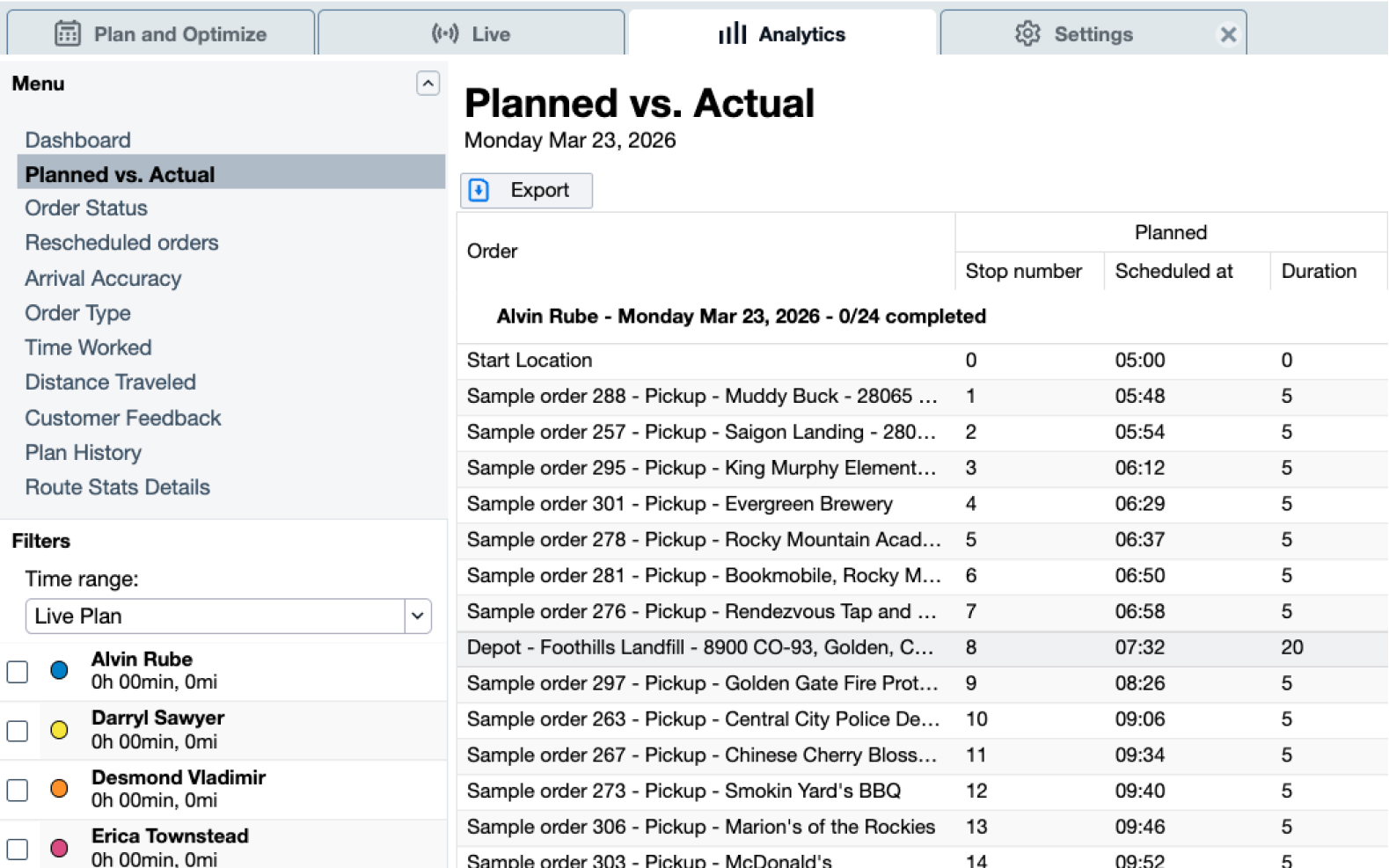Viewport: 1389px width, 868px height.
Task: Click Alvin Rube's blue color dot
Action: (x=59, y=670)
